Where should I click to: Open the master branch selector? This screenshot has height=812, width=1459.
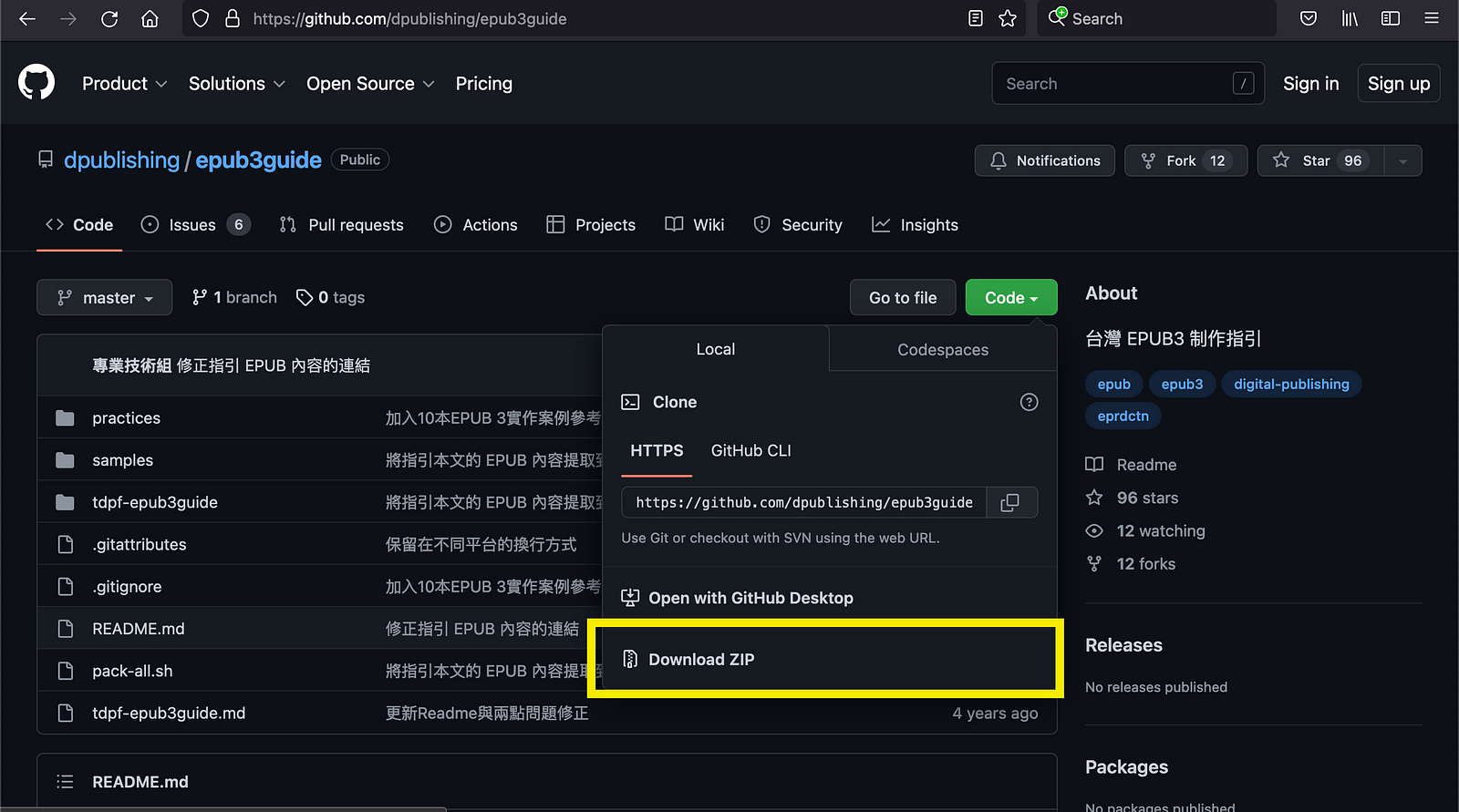pos(104,297)
